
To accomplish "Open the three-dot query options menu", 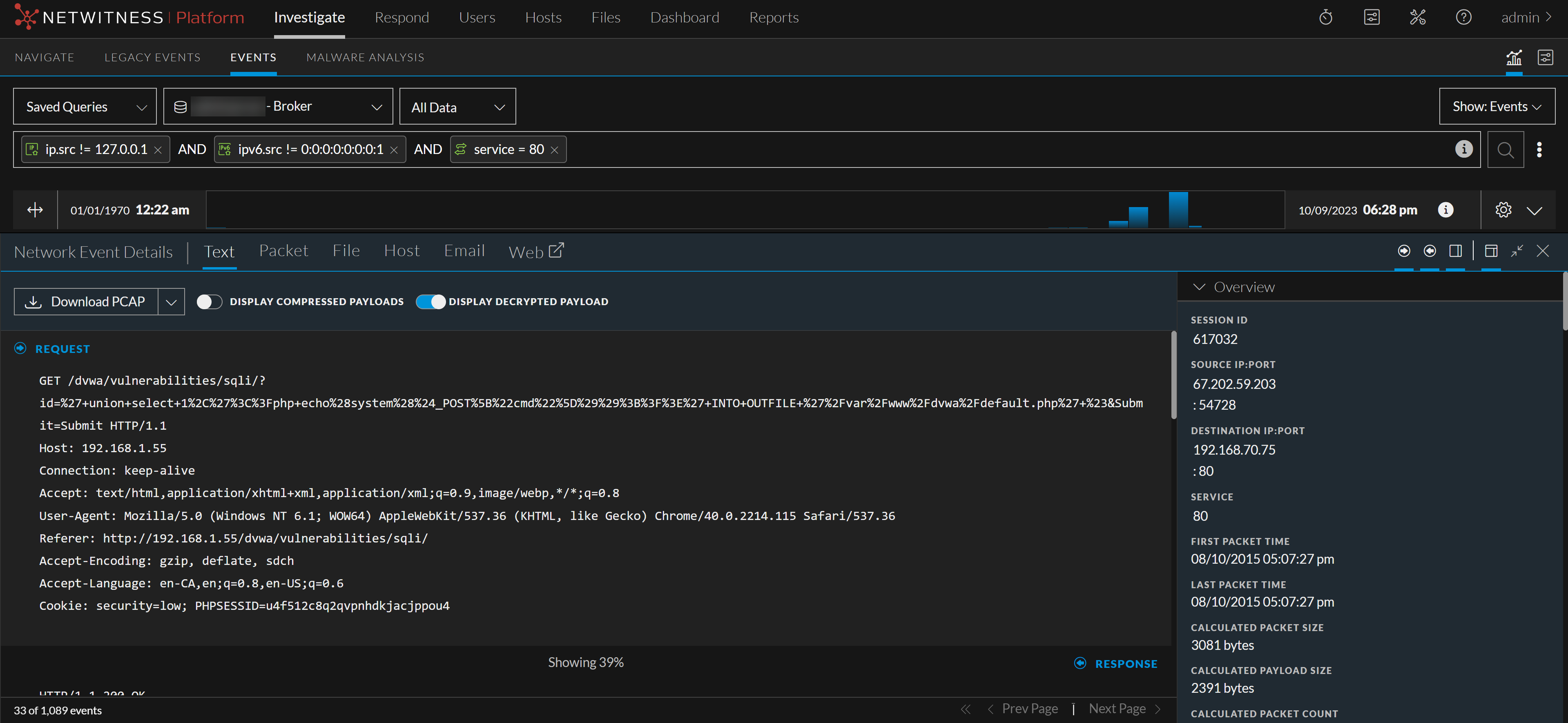I will [x=1539, y=150].
